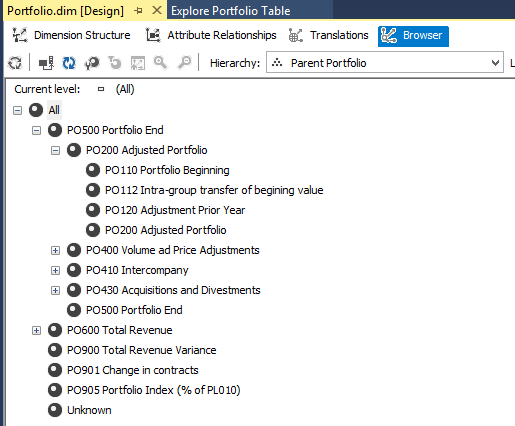Open the Dimension Structure tab
The height and width of the screenshot is (426, 515).
[71, 35]
